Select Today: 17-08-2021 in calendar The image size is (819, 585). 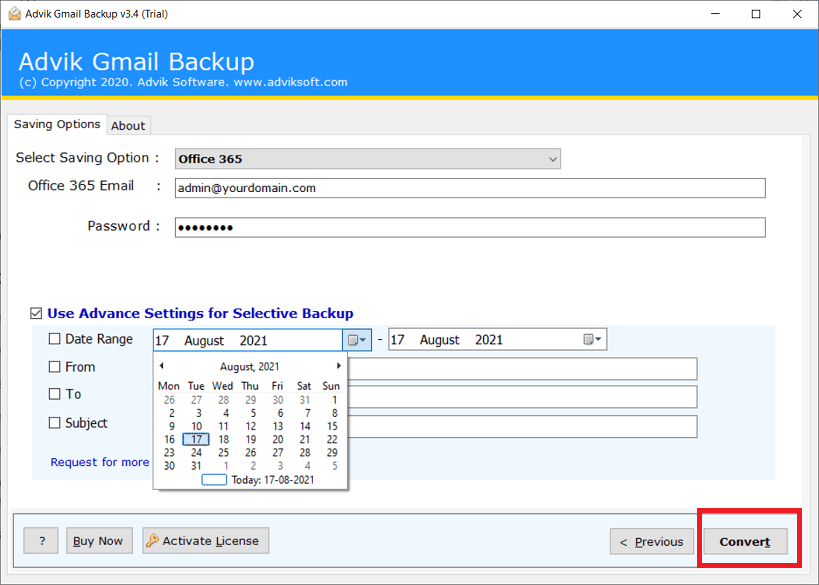[x=259, y=479]
